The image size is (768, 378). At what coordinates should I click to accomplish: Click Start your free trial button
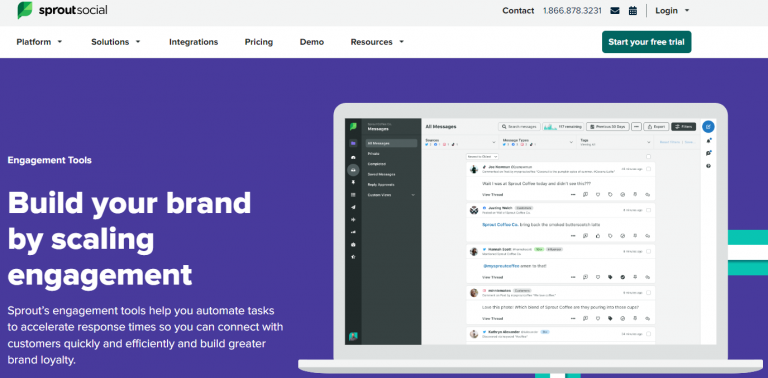[x=647, y=42]
